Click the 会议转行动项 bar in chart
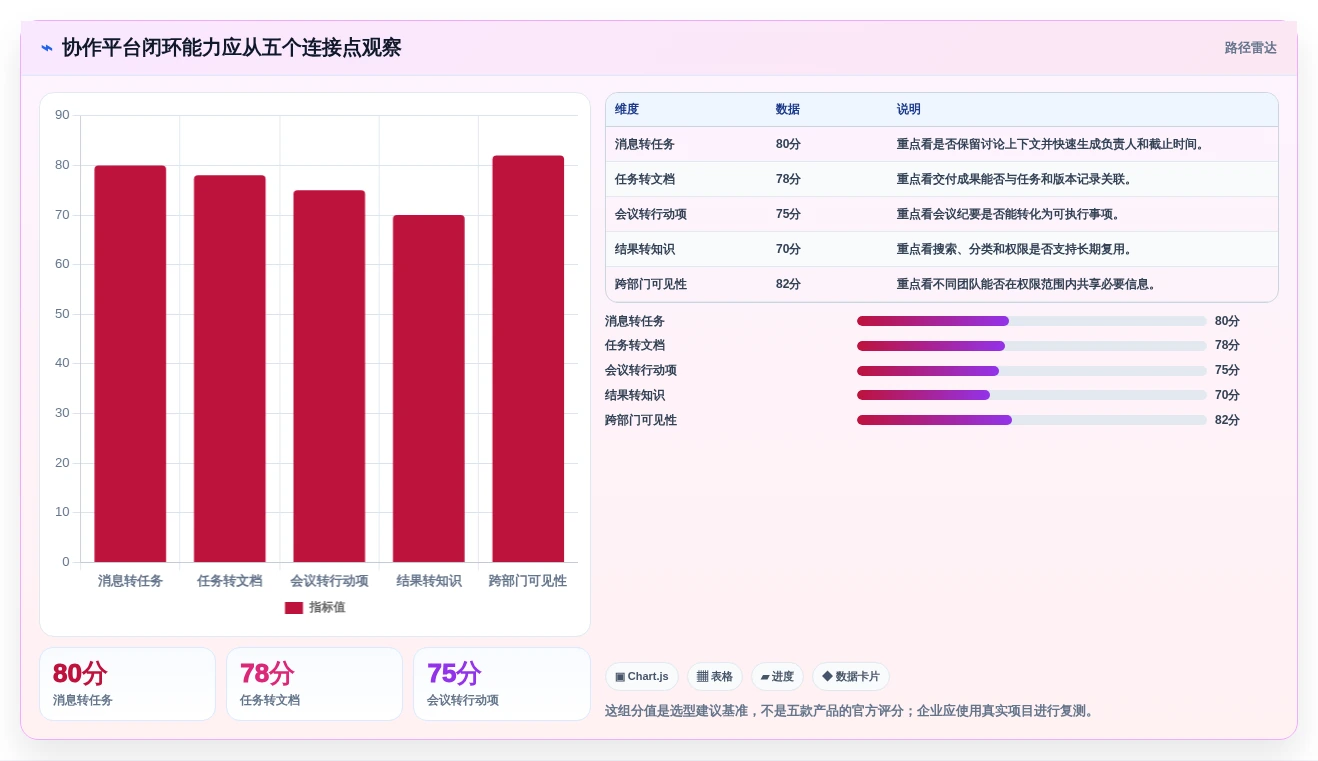This screenshot has height=761, width=1318. (329, 376)
